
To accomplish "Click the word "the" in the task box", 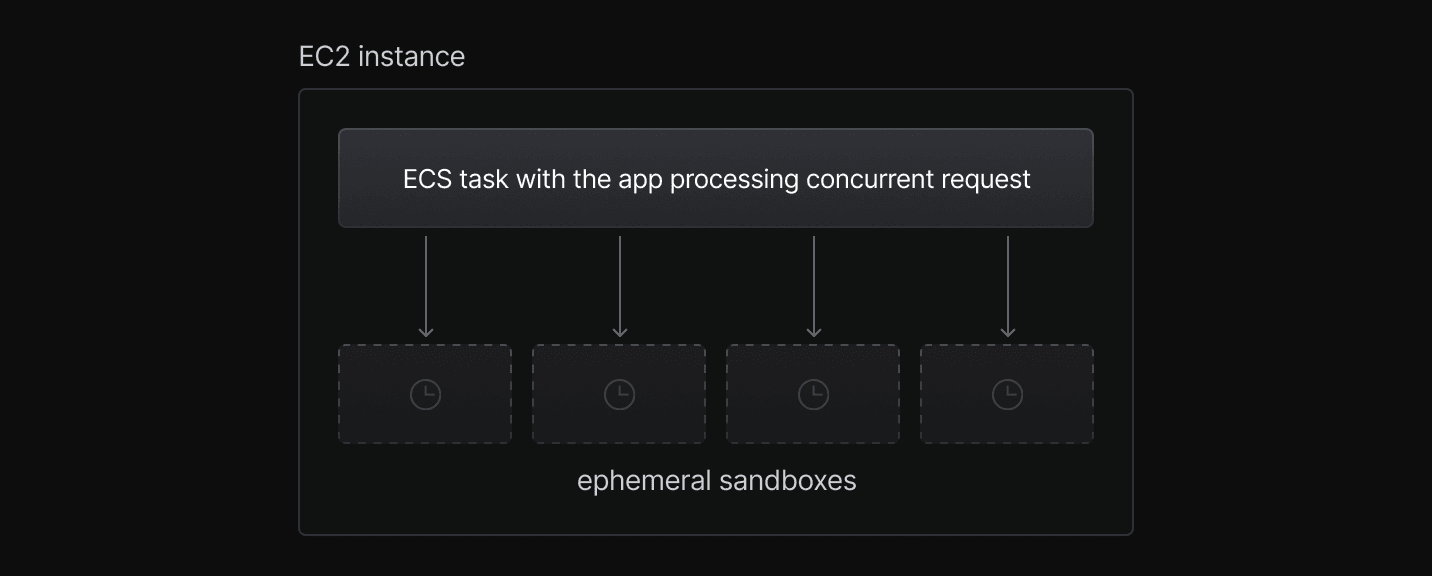I will tap(592, 180).
